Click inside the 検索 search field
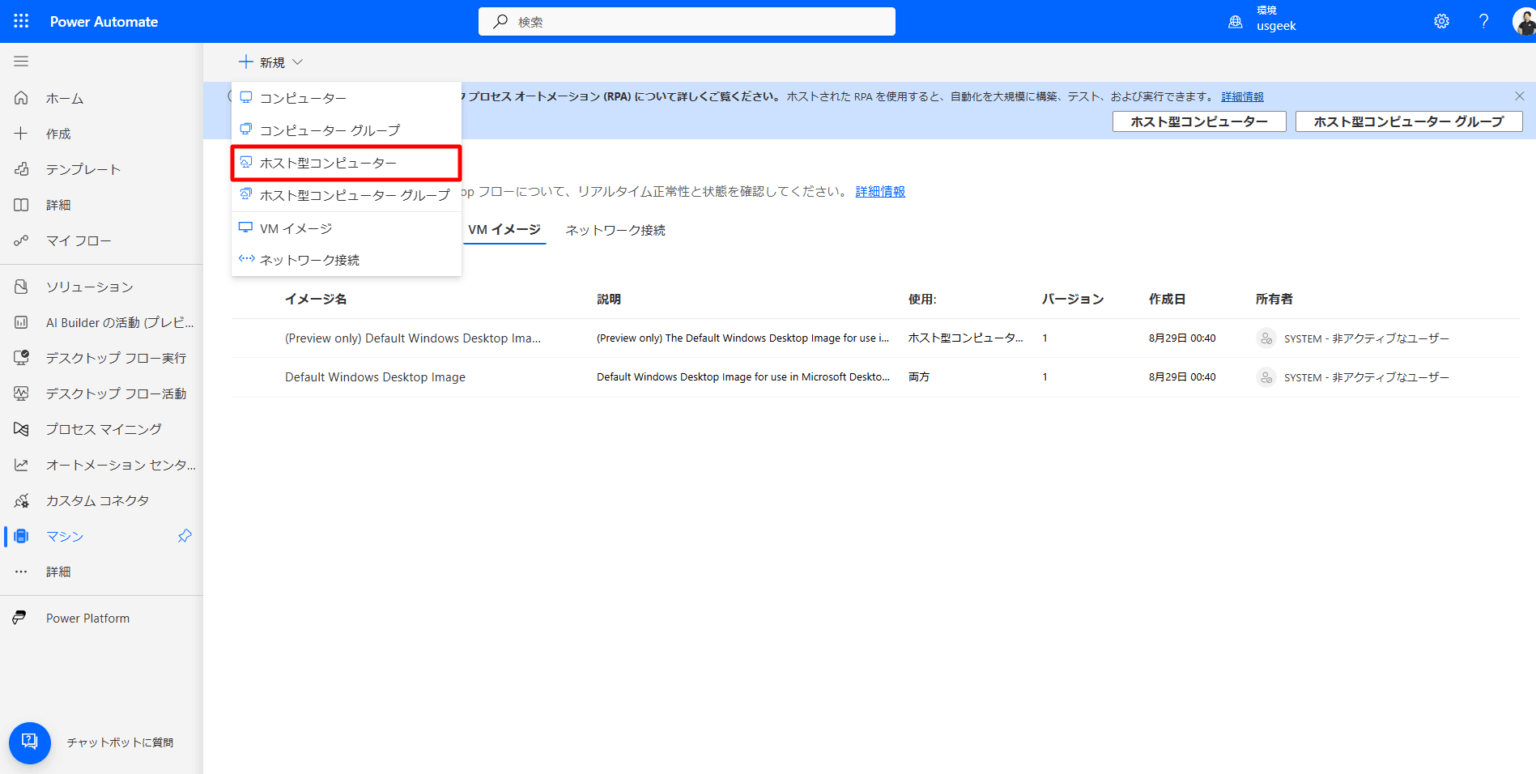 click(686, 20)
